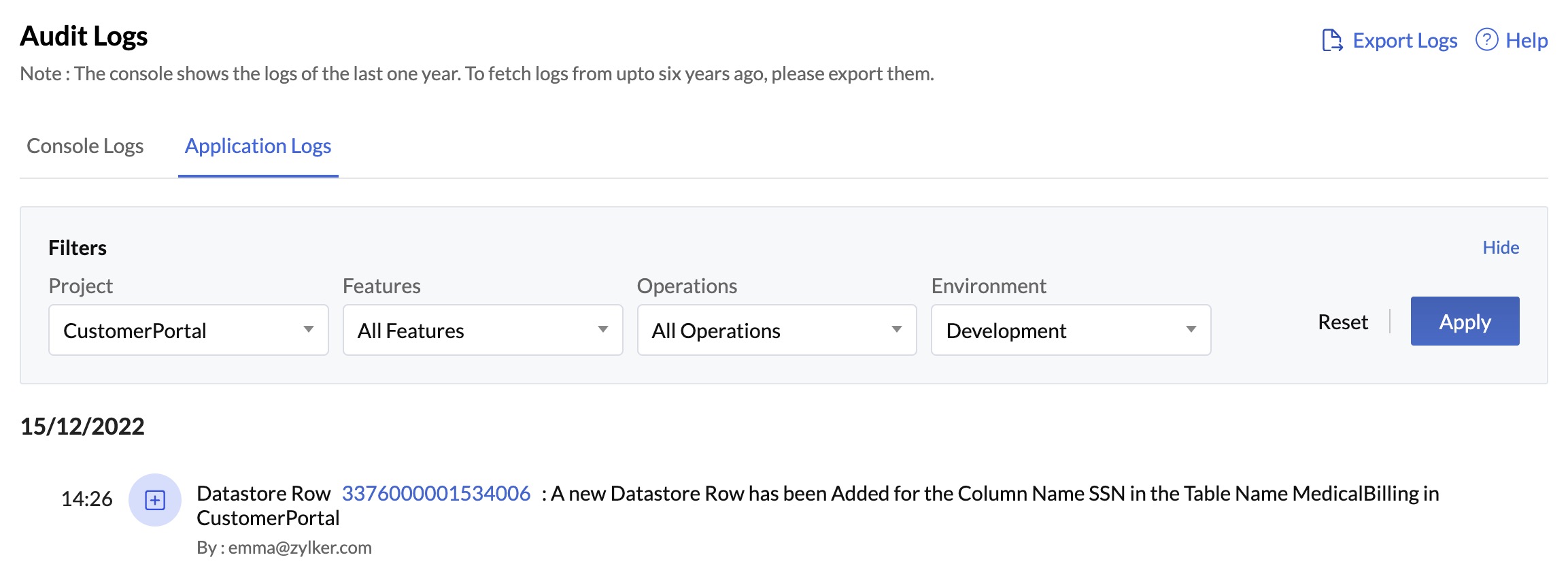The image size is (1568, 568).
Task: Click the Export Logs text link
Action: 1404,41
